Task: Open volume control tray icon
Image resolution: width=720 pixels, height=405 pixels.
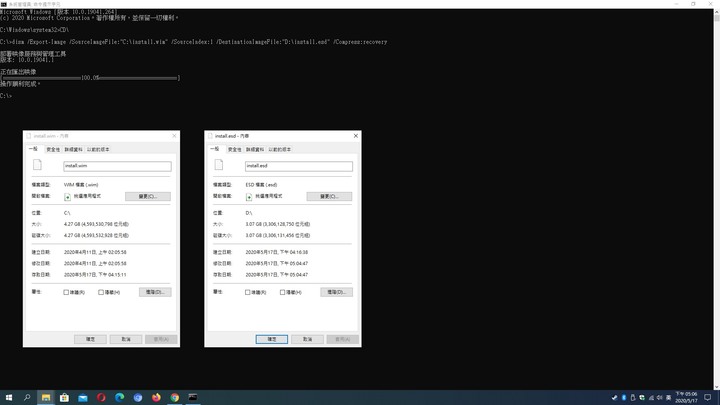Action: click(x=660, y=398)
